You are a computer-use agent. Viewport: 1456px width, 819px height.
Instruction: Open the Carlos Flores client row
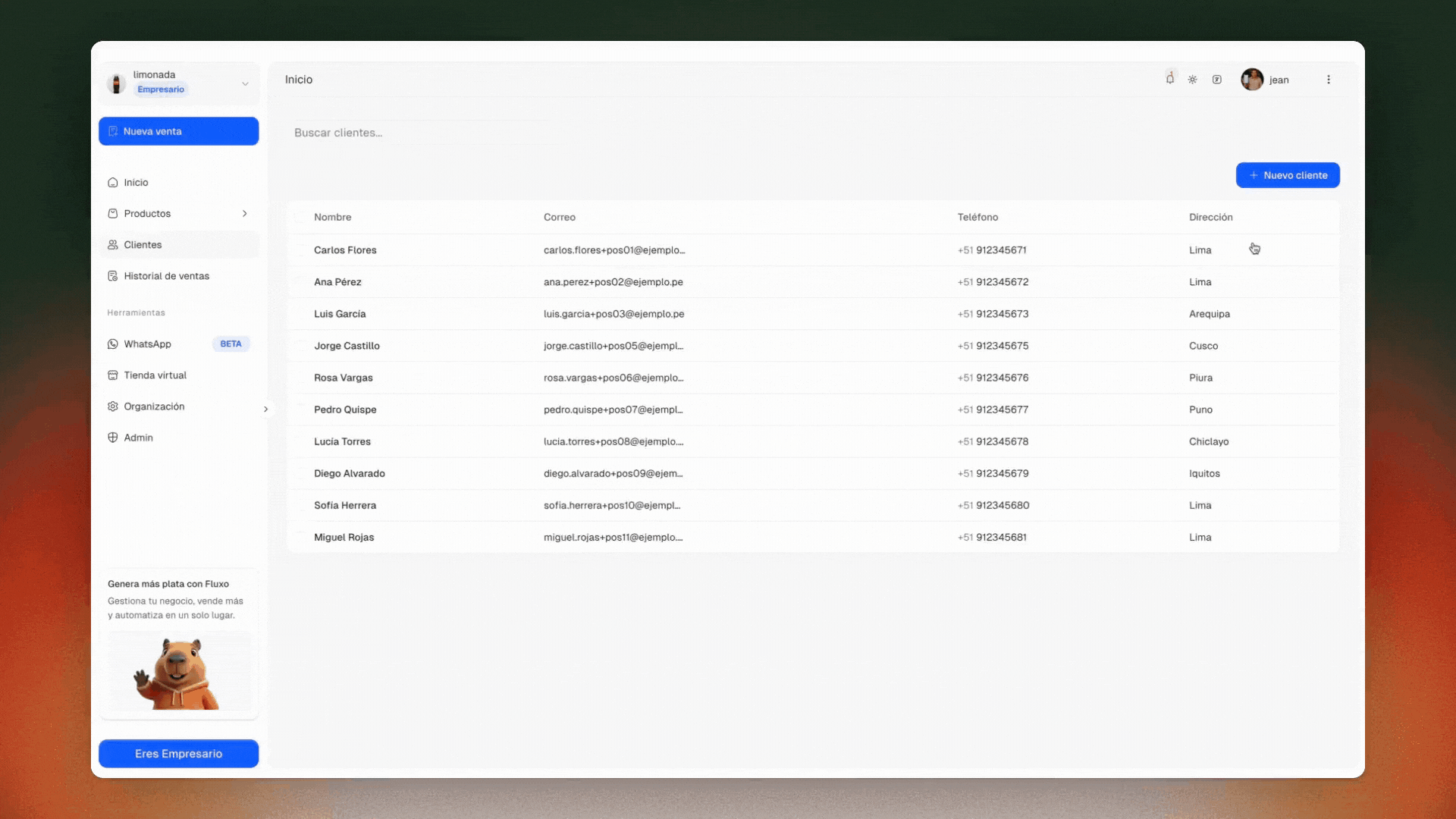pyautogui.click(x=346, y=250)
